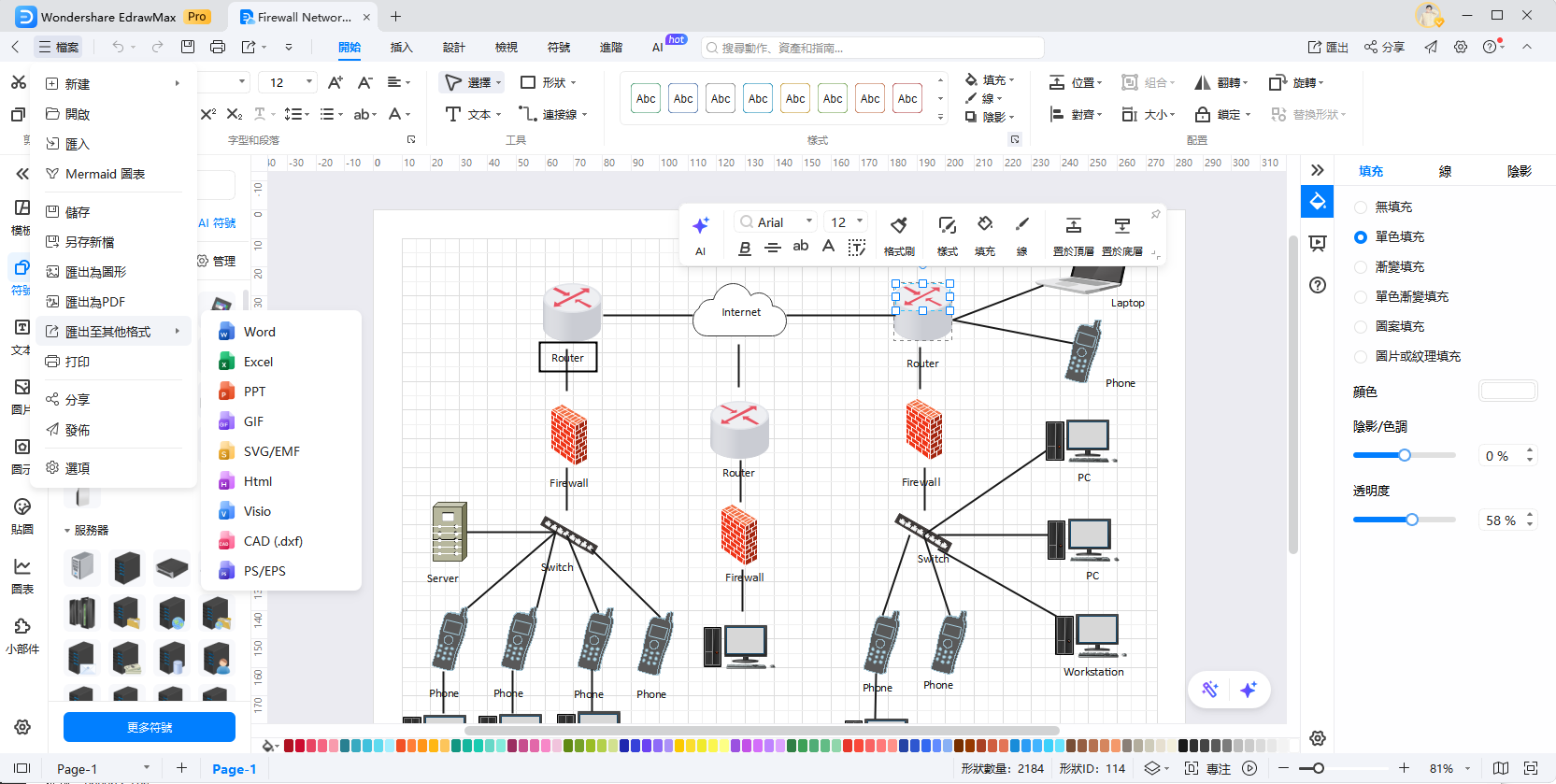Choose Visio from export formats submenu

pos(257,511)
